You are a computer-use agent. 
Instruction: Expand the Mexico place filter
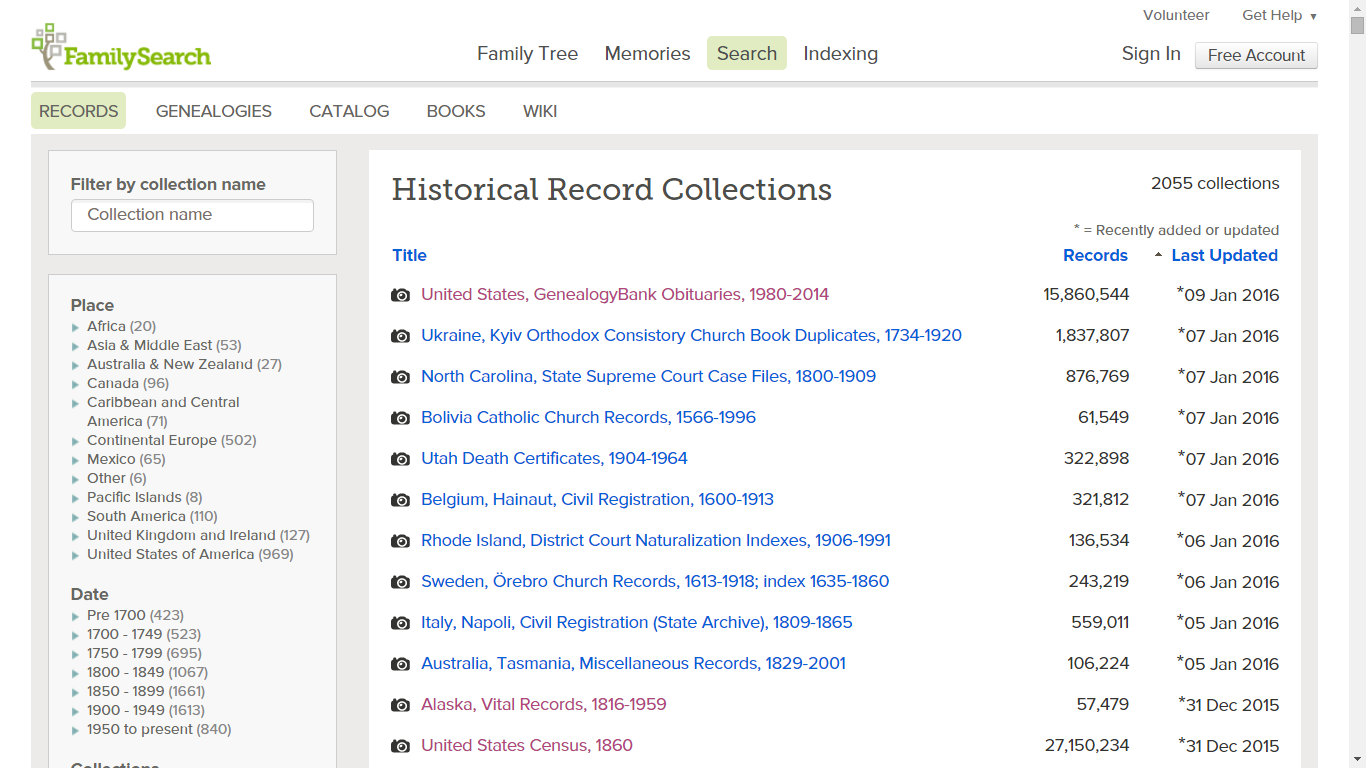[75, 460]
